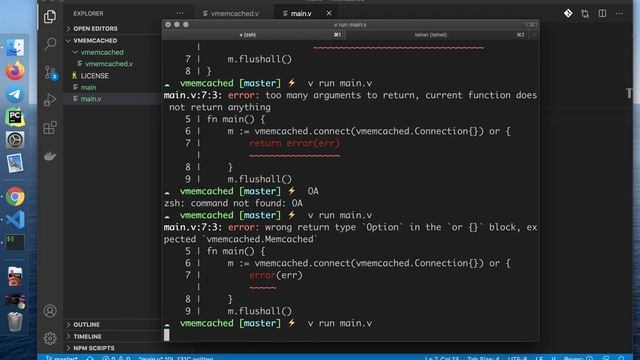Click the notifications bell in status bar
This screenshot has width=640, height=360.
tap(621, 358)
